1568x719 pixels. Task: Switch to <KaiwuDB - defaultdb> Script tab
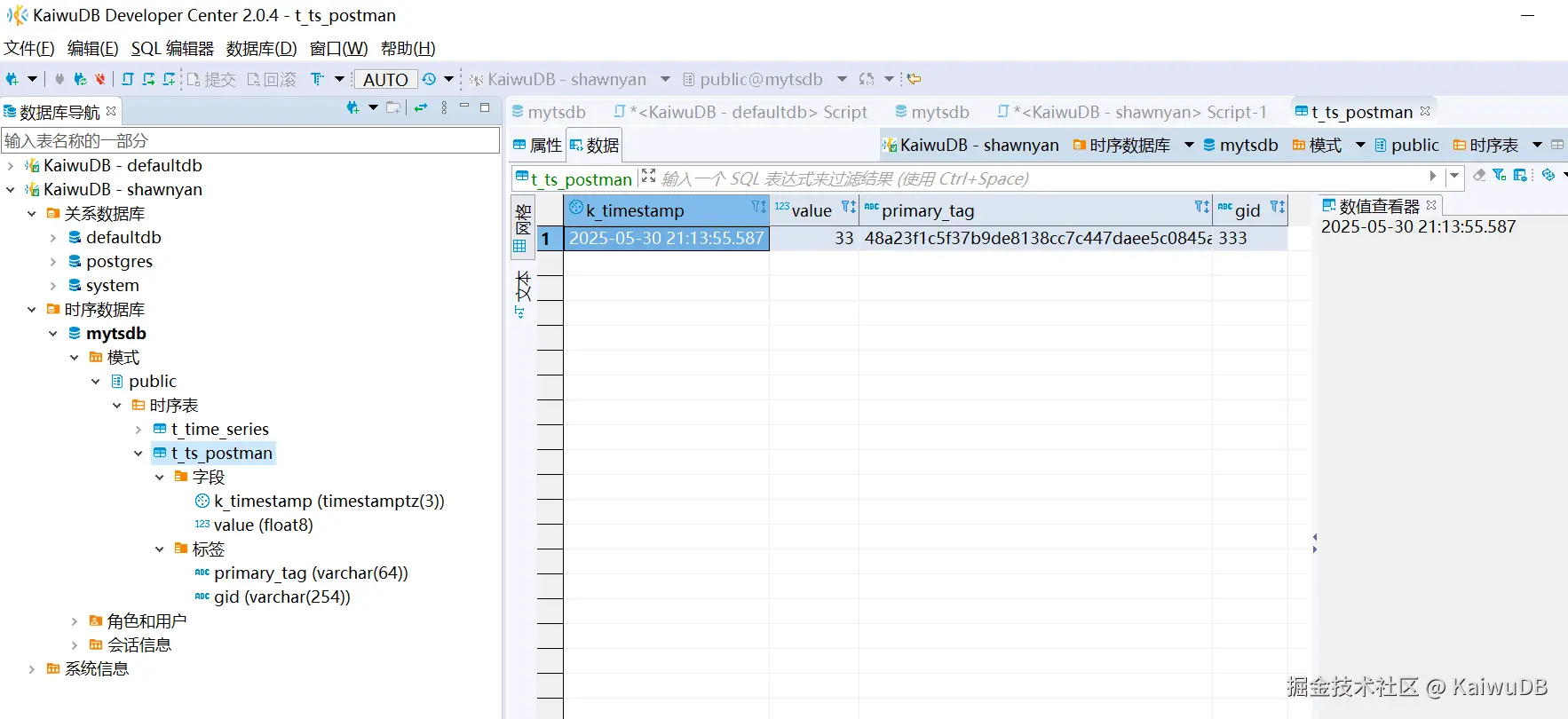[740, 112]
